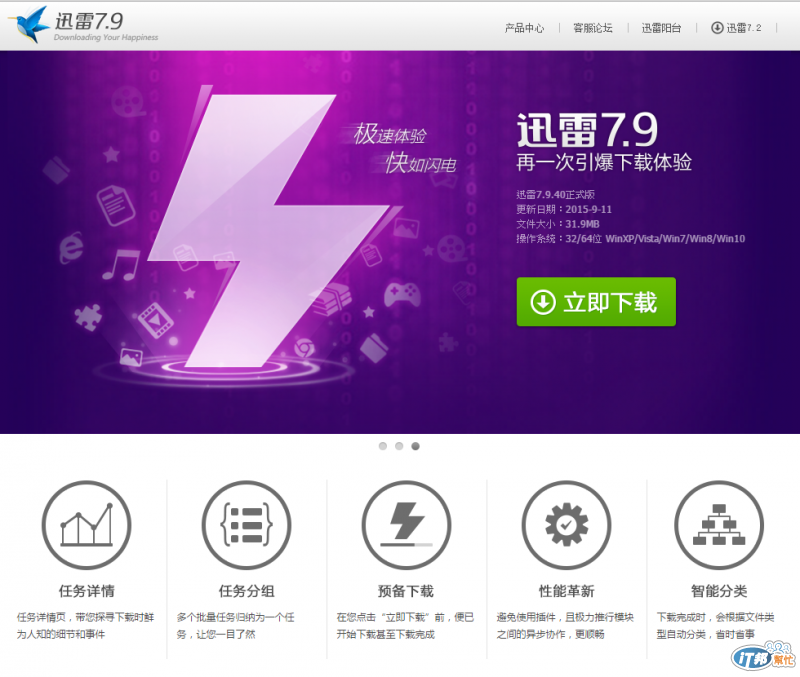This screenshot has width=800, height=677.
Task: Click the 任务详情 description paragraph
Action: point(85,625)
